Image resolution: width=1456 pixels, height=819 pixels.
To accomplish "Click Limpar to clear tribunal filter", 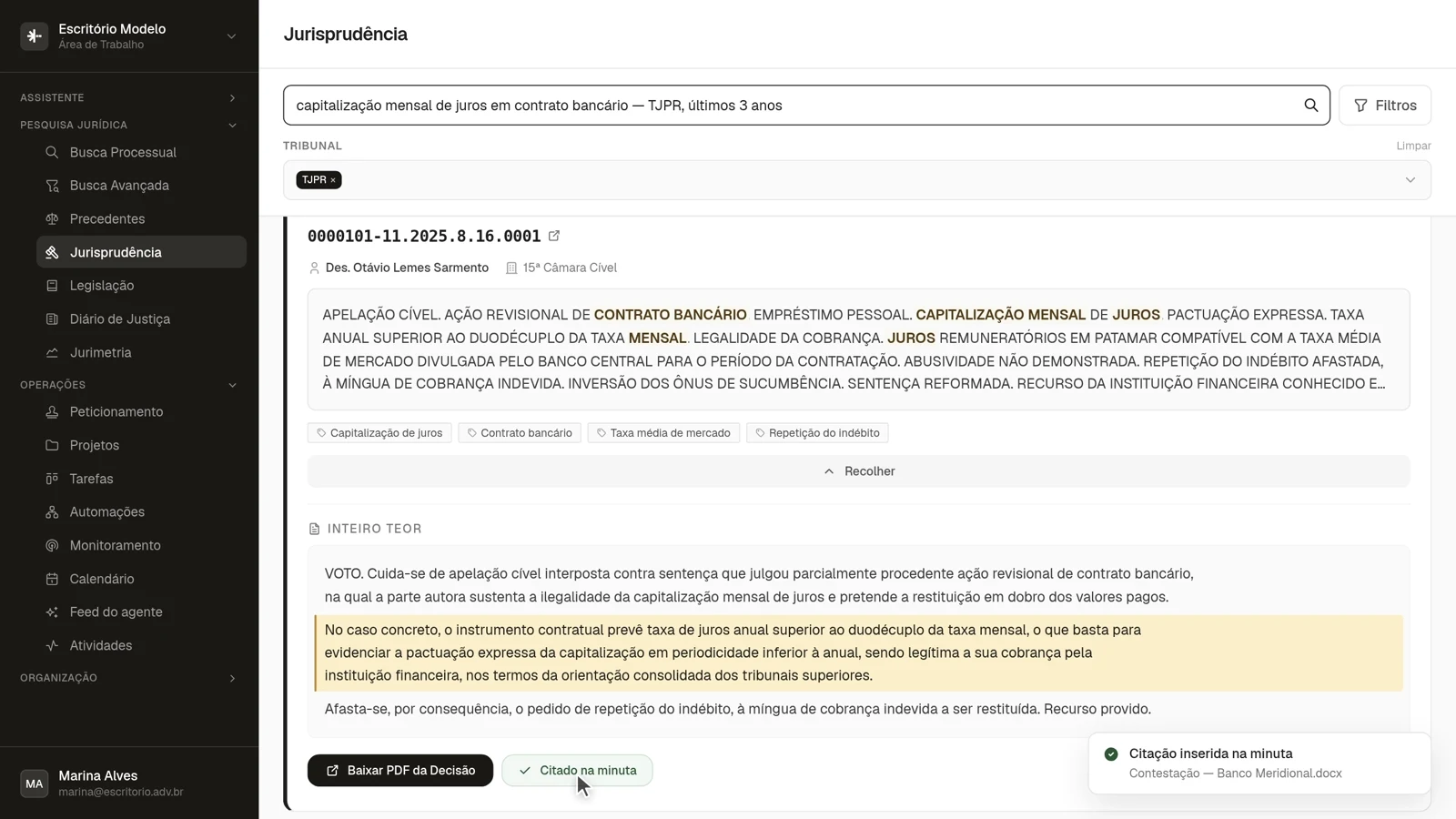I will 1413,146.
